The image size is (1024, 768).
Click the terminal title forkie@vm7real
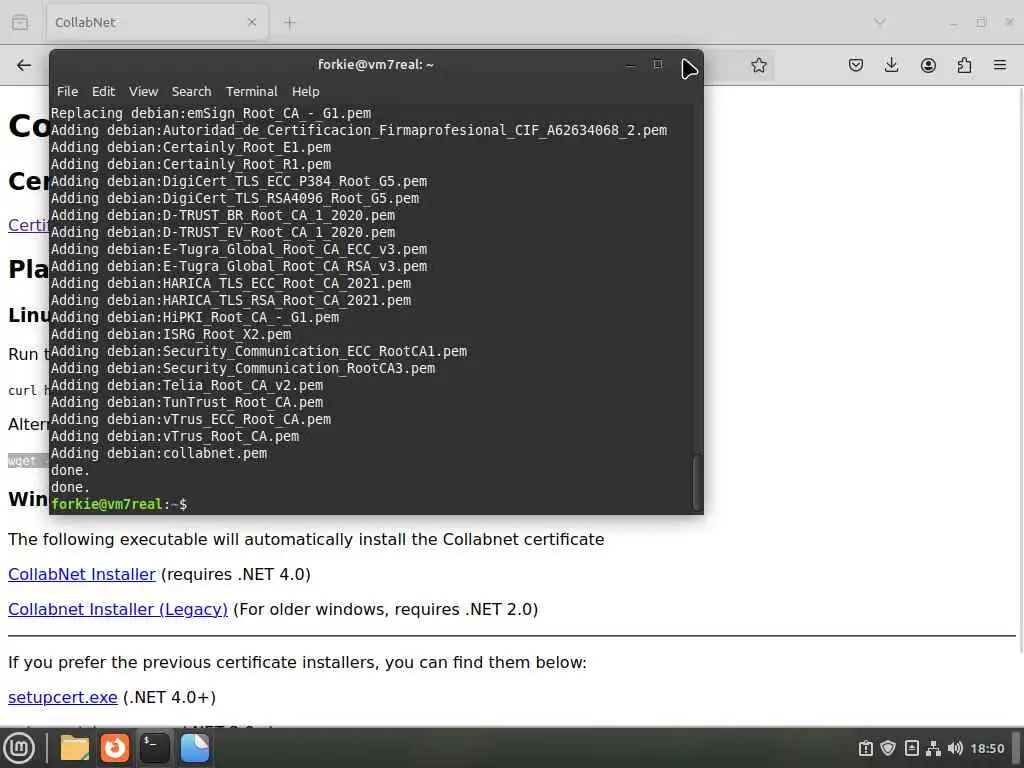[x=376, y=65]
